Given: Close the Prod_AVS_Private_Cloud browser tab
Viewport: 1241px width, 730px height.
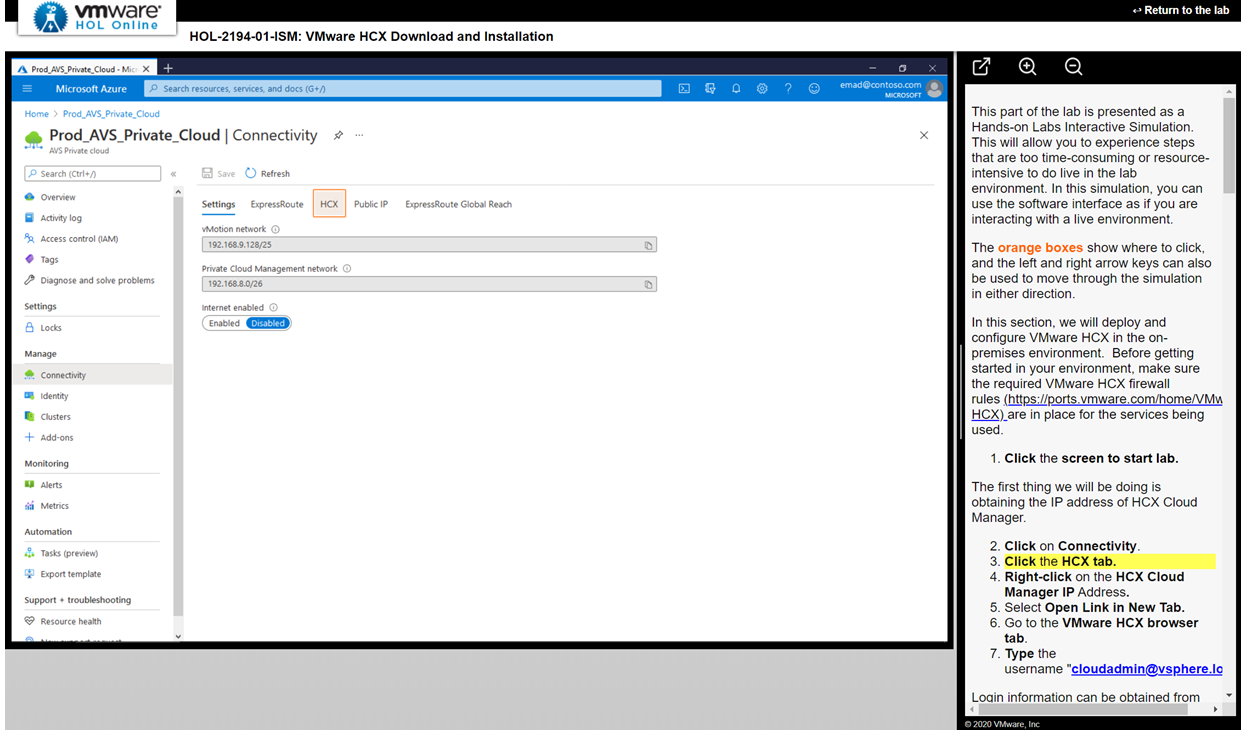Looking at the screenshot, I should [x=147, y=69].
